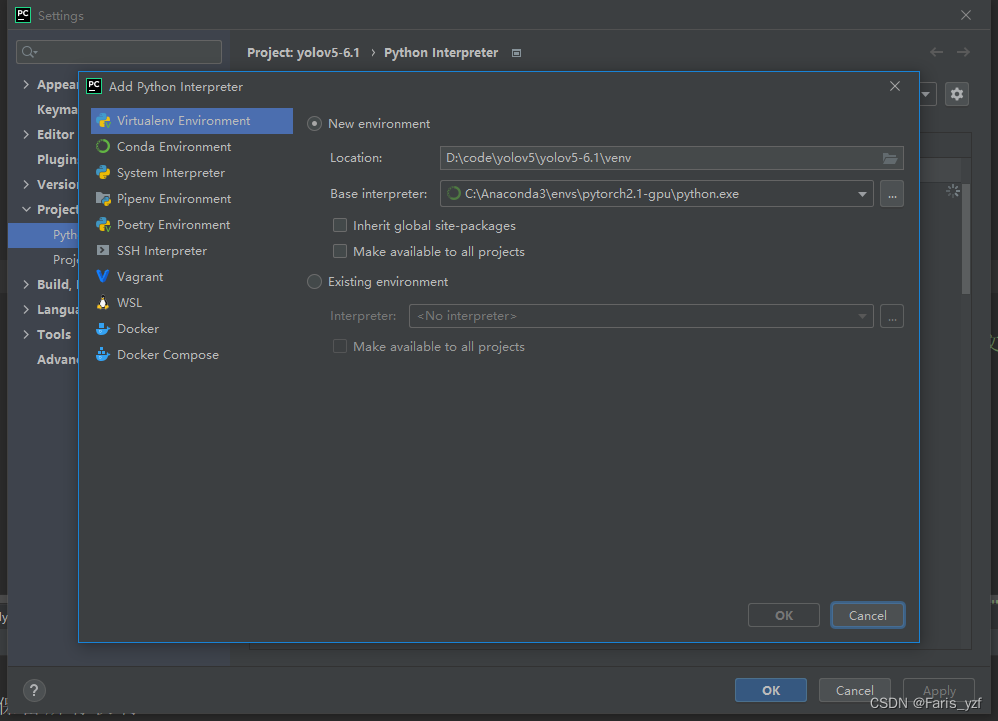Select Conda Environment in the list
998x721 pixels.
pyautogui.click(x=192, y=147)
